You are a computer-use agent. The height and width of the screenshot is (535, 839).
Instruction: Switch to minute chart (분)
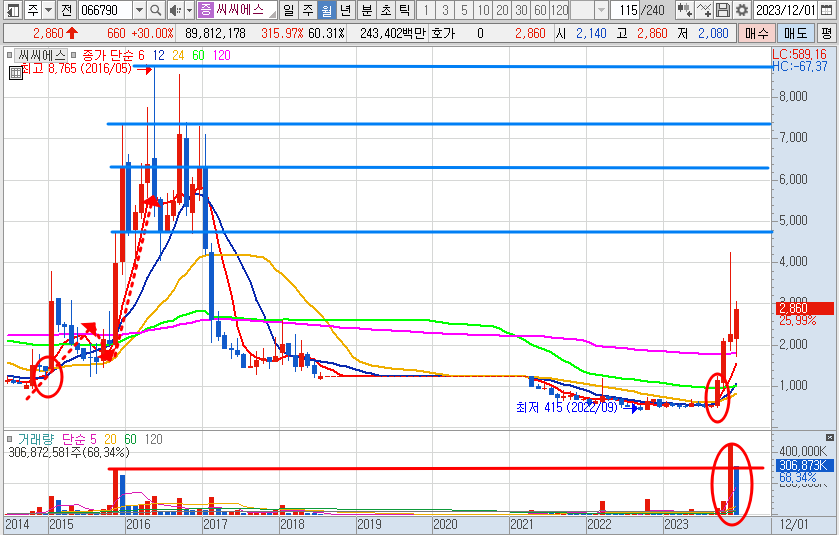[x=367, y=10]
